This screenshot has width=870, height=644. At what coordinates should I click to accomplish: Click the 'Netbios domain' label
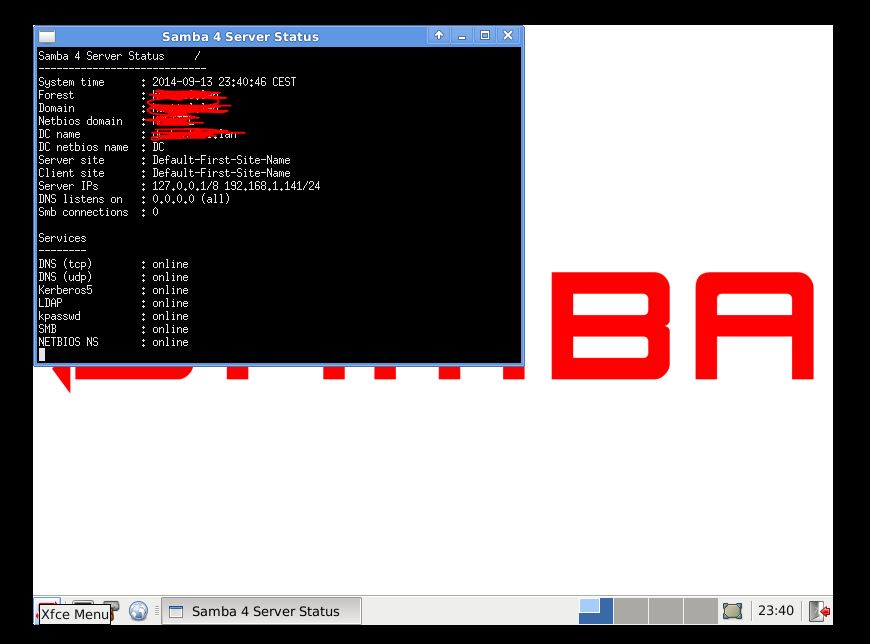(80, 121)
